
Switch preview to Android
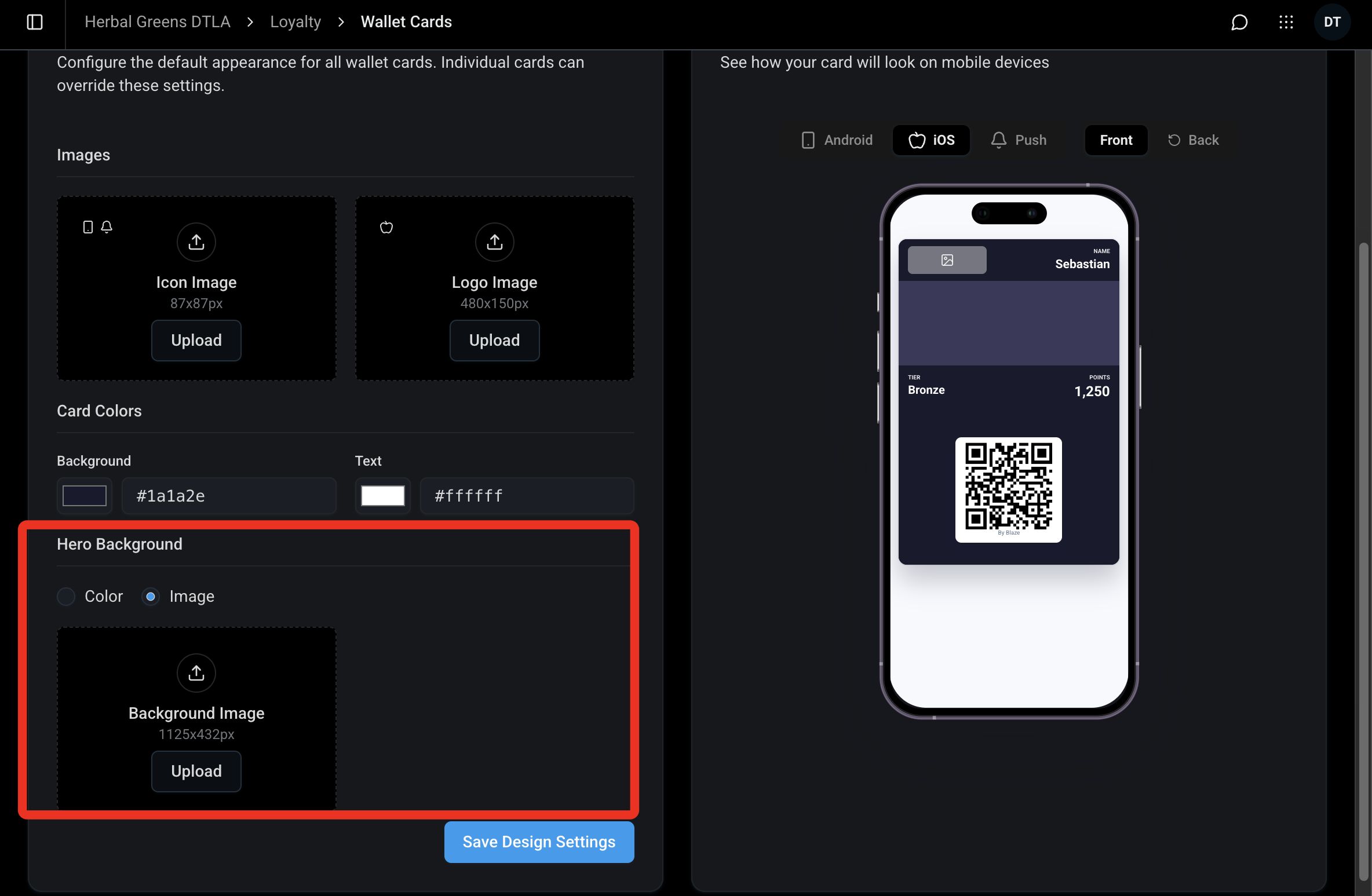point(837,140)
